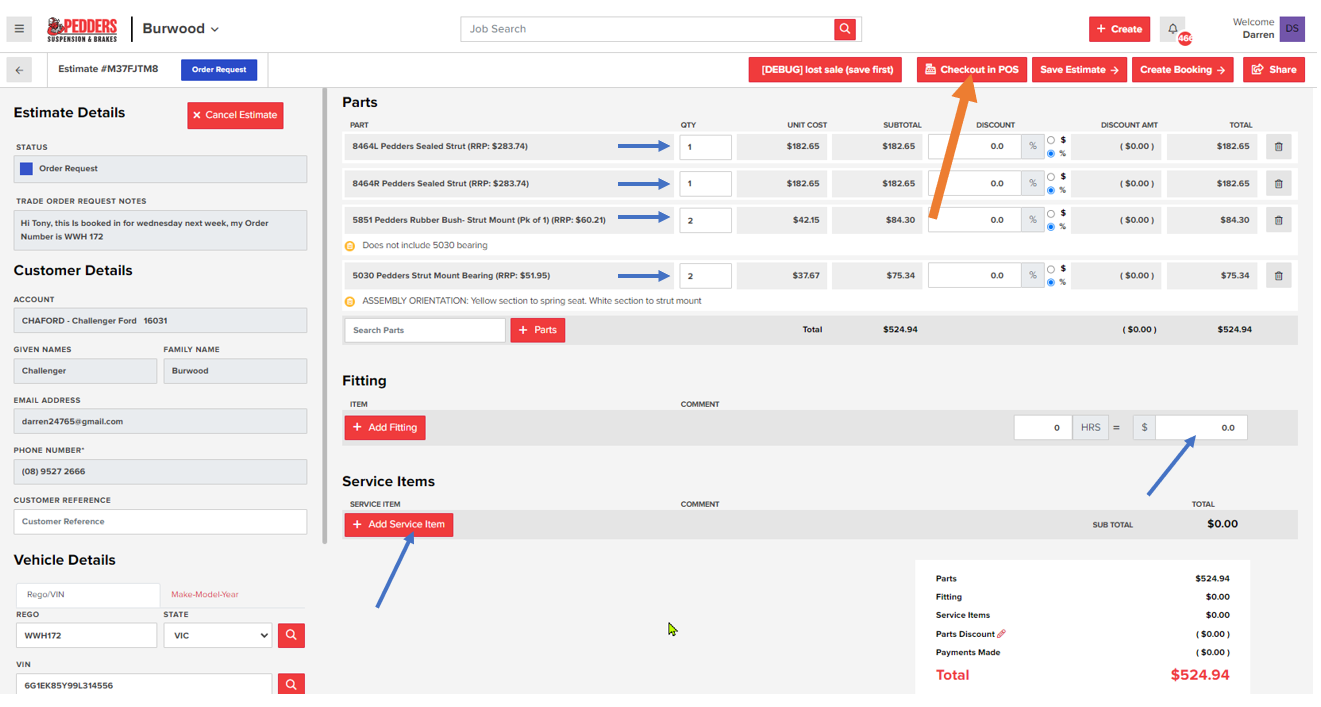
Task: Open the Burwood store dropdown
Action: [x=180, y=29]
